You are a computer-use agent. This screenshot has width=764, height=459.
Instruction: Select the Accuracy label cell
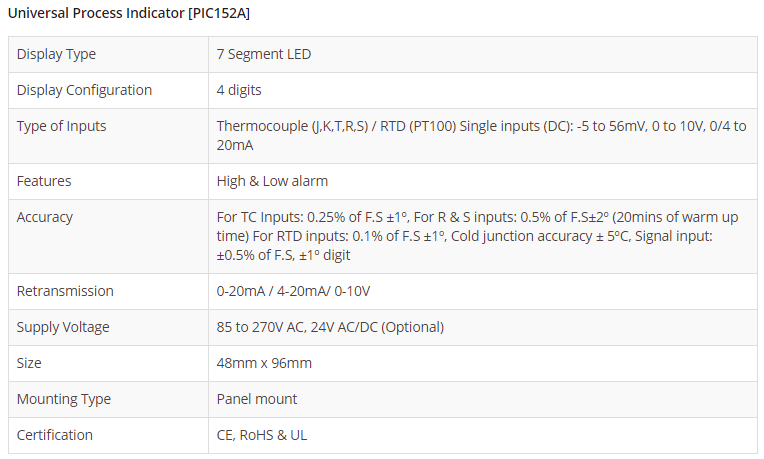click(45, 217)
